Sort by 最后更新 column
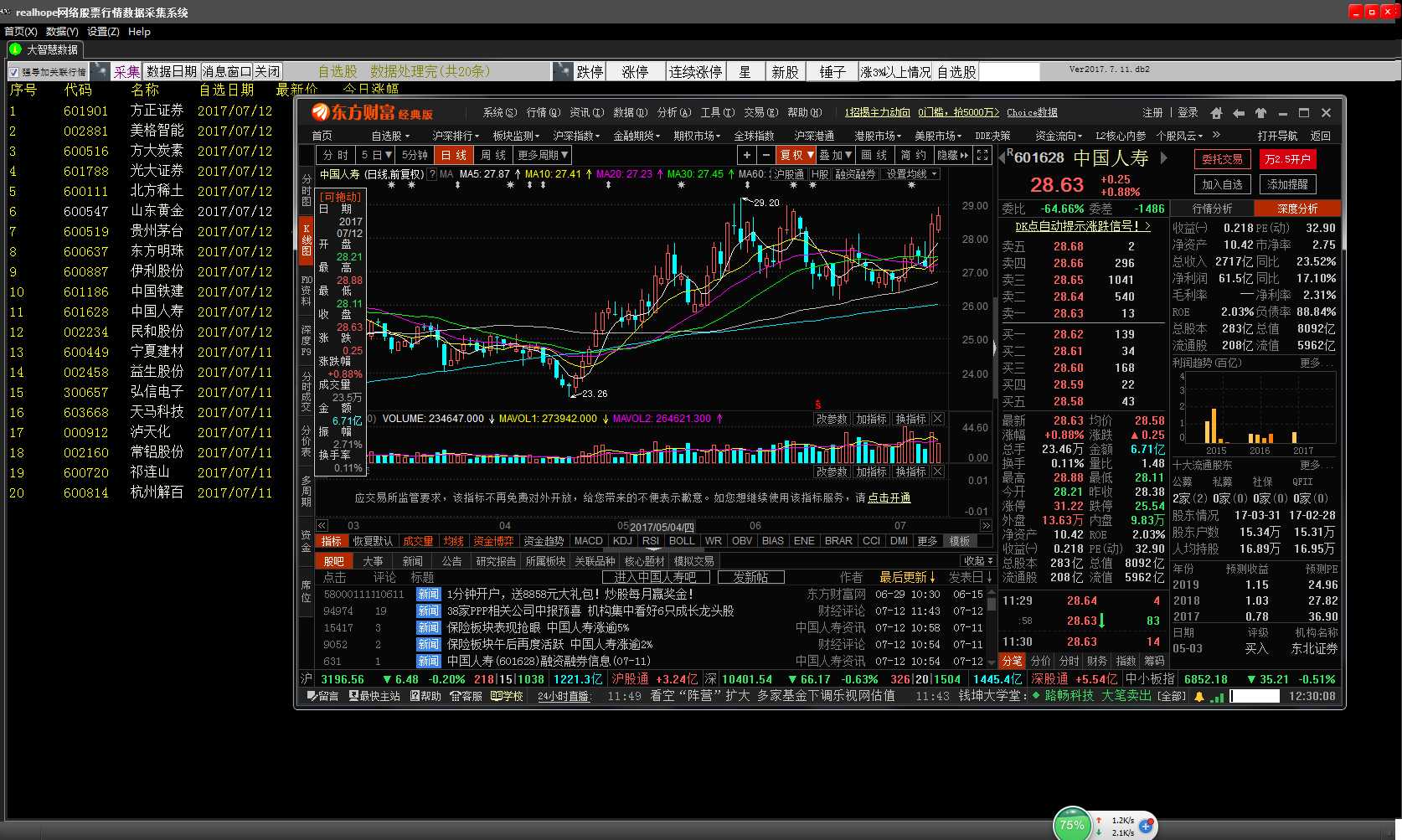This screenshot has width=1402, height=840. [x=907, y=577]
